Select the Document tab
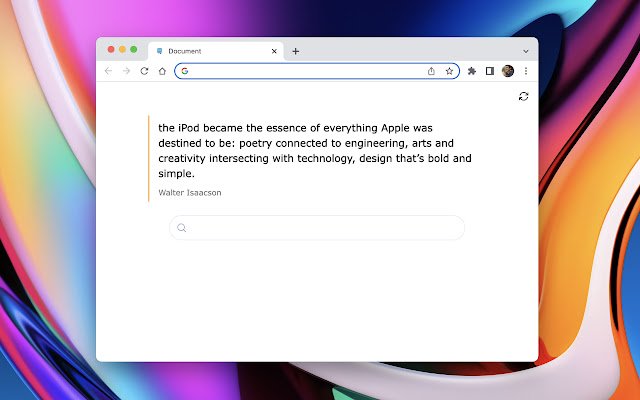The width and height of the screenshot is (640, 400). pos(216,51)
